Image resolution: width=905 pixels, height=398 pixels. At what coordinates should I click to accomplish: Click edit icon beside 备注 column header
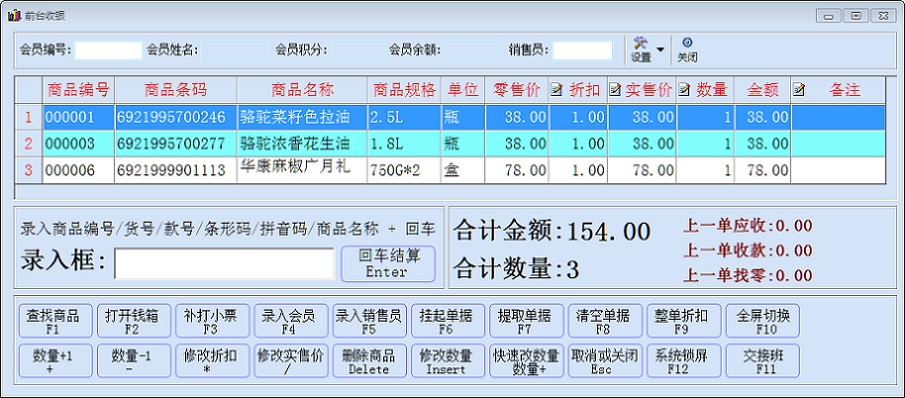(x=799, y=90)
